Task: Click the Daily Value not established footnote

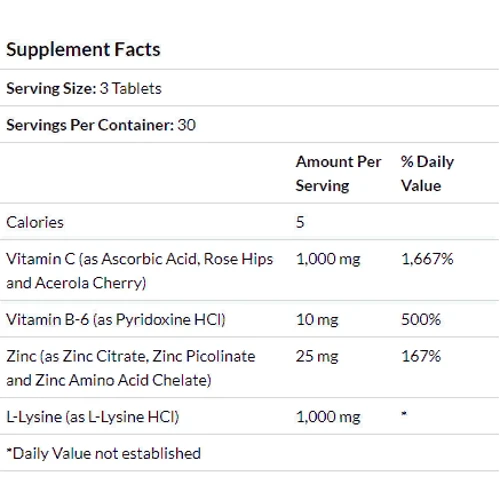Action: coord(104,454)
